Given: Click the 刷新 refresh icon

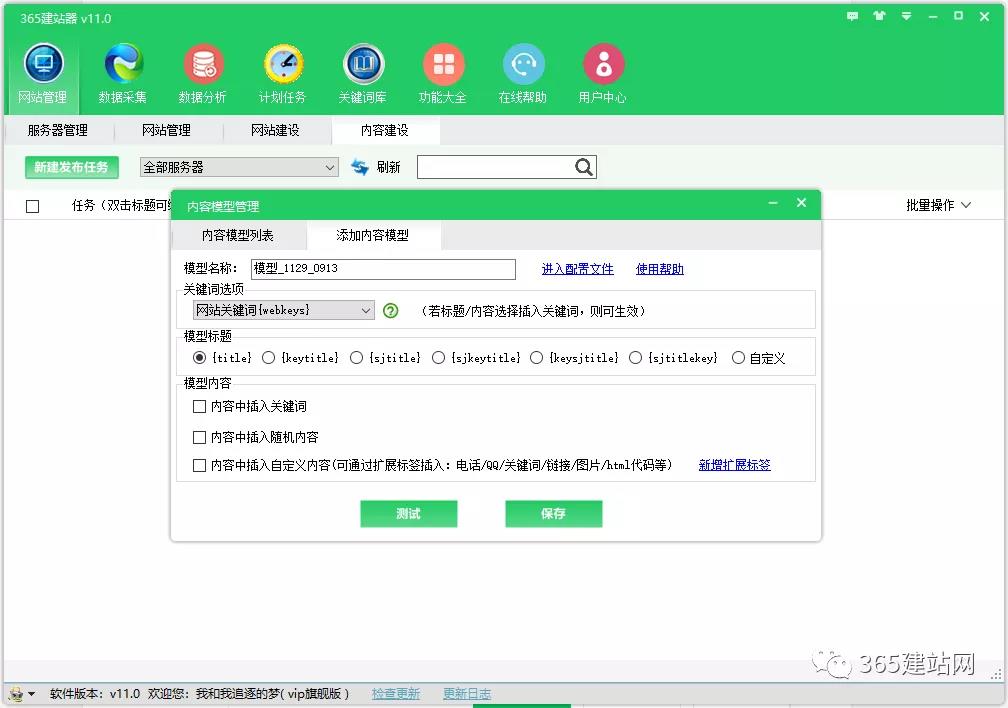Looking at the screenshot, I should [360, 167].
